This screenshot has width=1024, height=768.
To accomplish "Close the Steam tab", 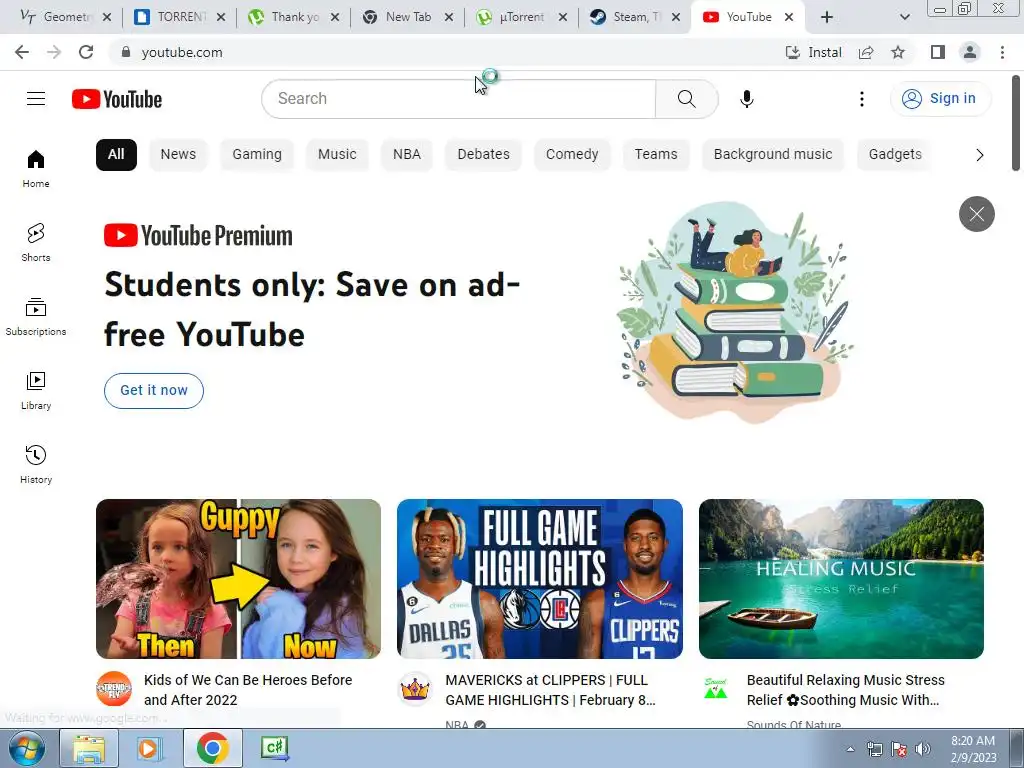I will (x=677, y=17).
